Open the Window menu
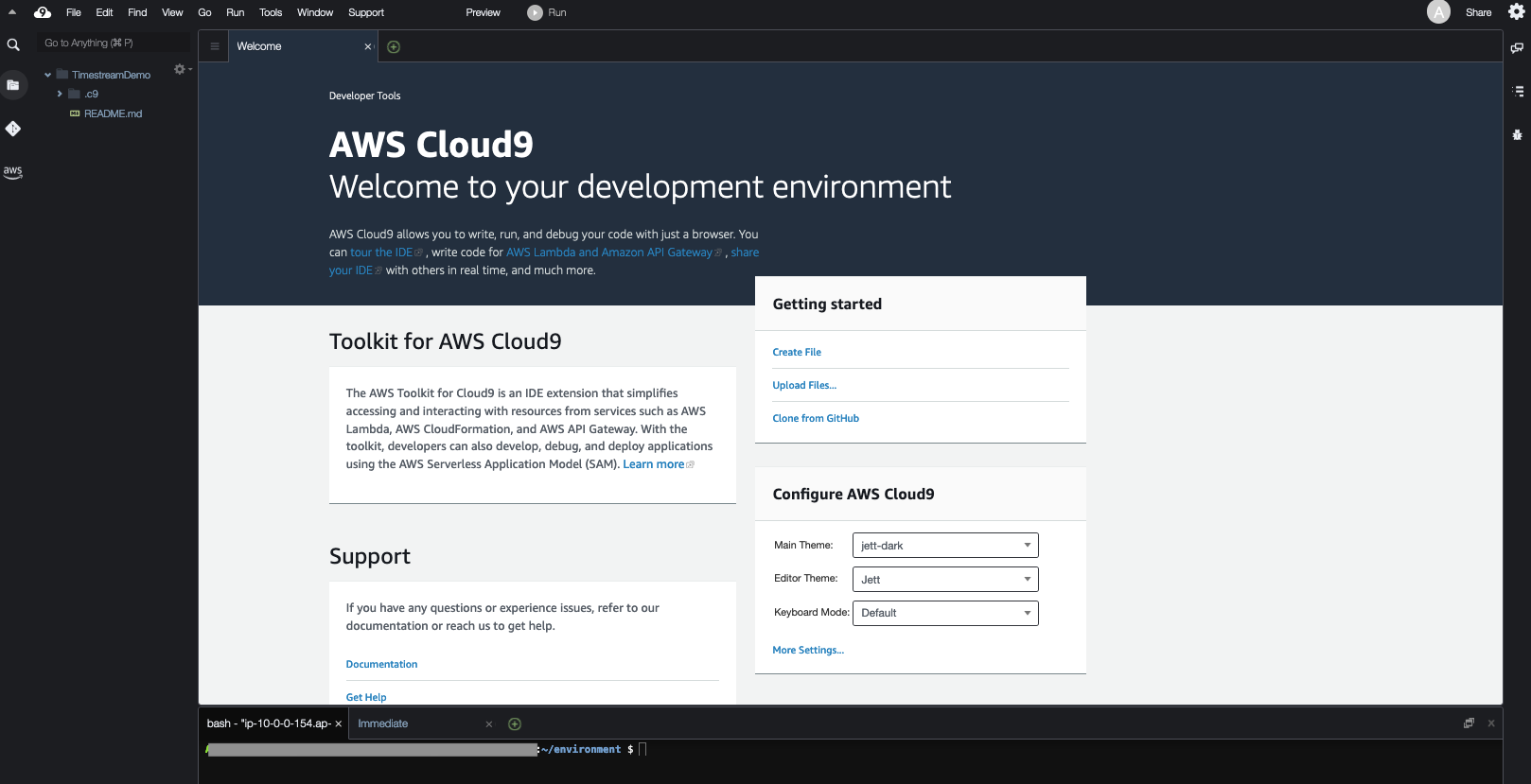This screenshot has width=1531, height=784. (315, 12)
